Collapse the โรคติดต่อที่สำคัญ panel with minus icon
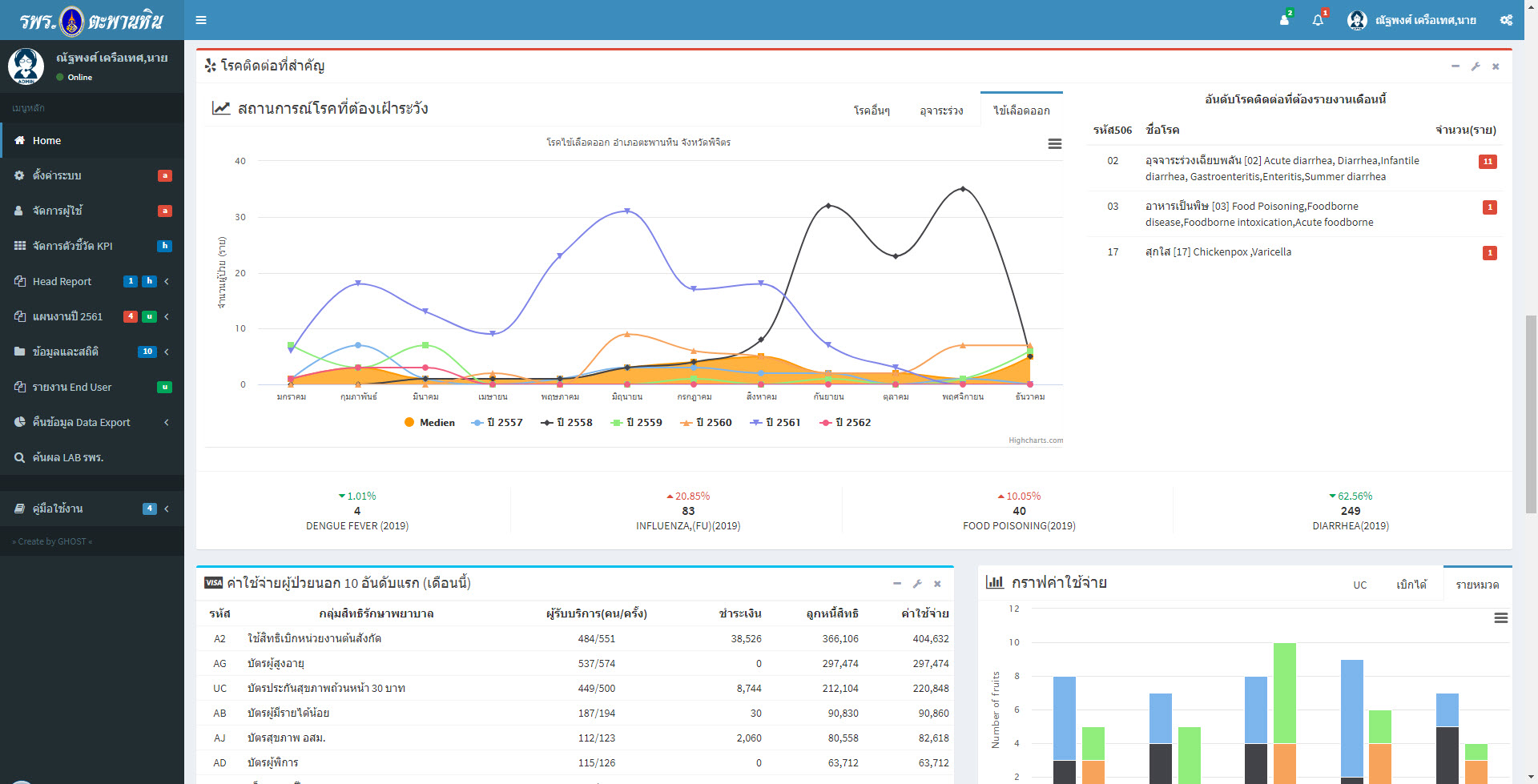1538x784 pixels. click(x=1455, y=66)
